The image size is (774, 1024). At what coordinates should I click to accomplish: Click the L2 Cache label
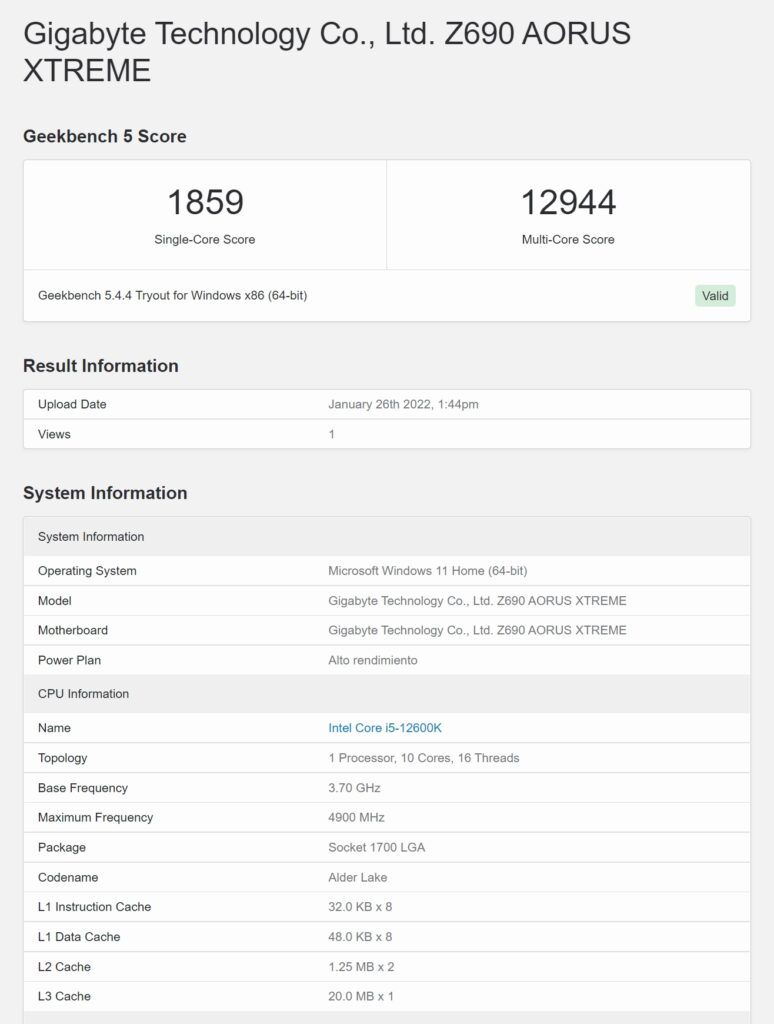[64, 967]
